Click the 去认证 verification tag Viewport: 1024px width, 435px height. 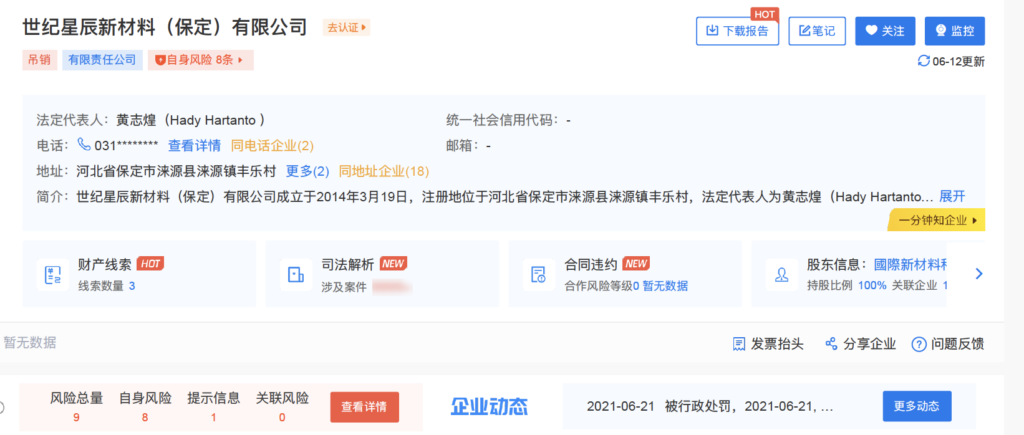pos(347,27)
